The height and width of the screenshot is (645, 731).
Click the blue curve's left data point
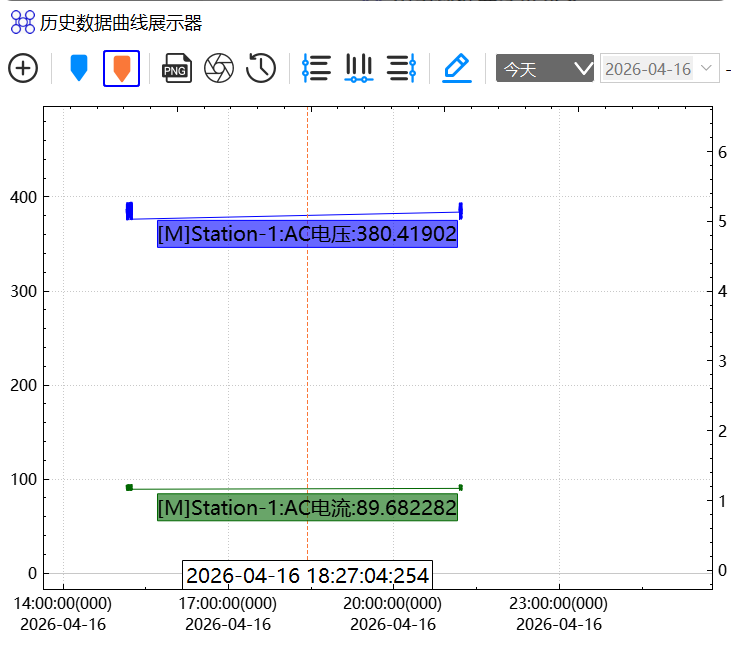(x=130, y=211)
